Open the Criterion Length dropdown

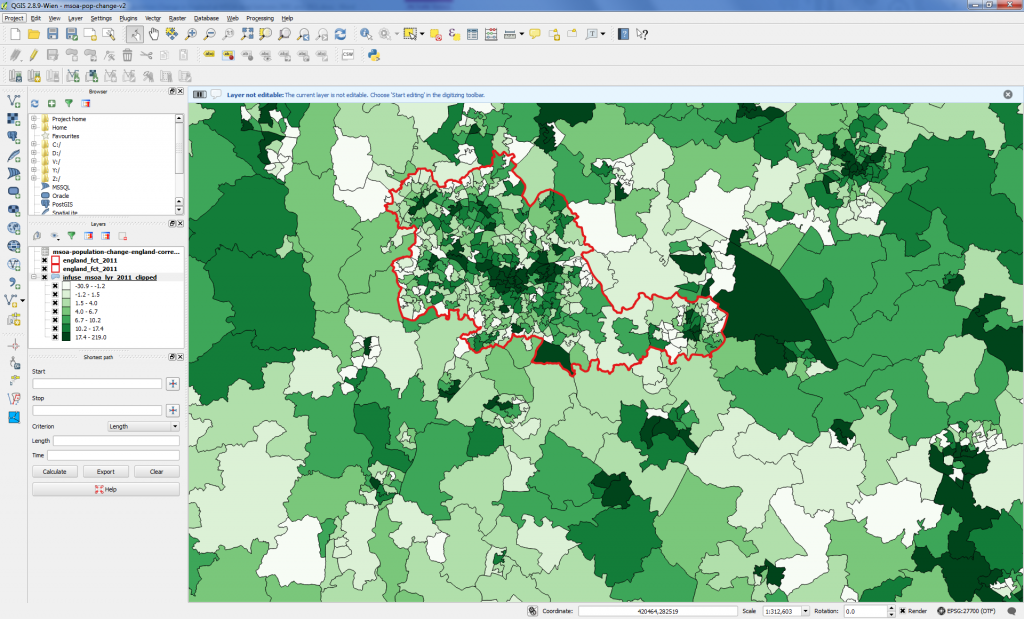pos(143,426)
